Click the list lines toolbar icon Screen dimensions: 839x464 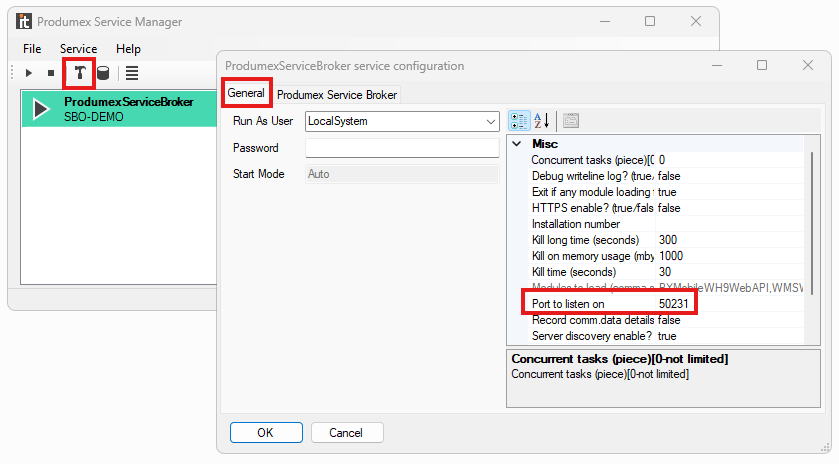point(132,73)
